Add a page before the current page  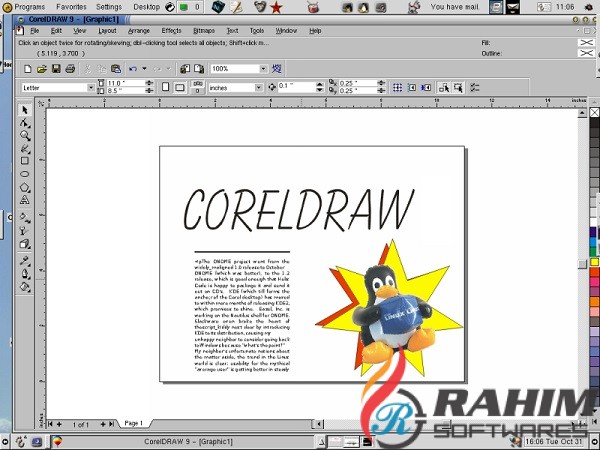[59, 424]
